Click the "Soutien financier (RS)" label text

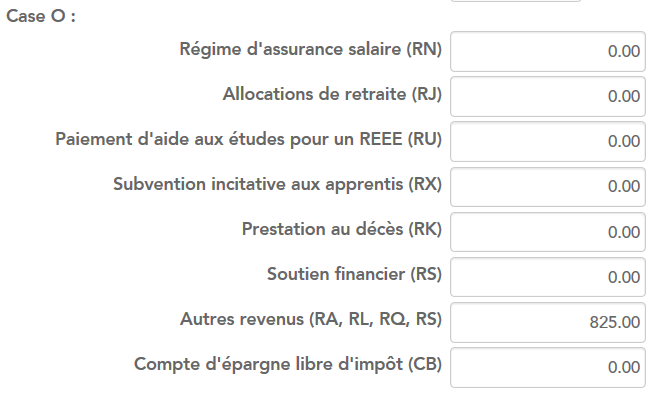click(x=354, y=274)
